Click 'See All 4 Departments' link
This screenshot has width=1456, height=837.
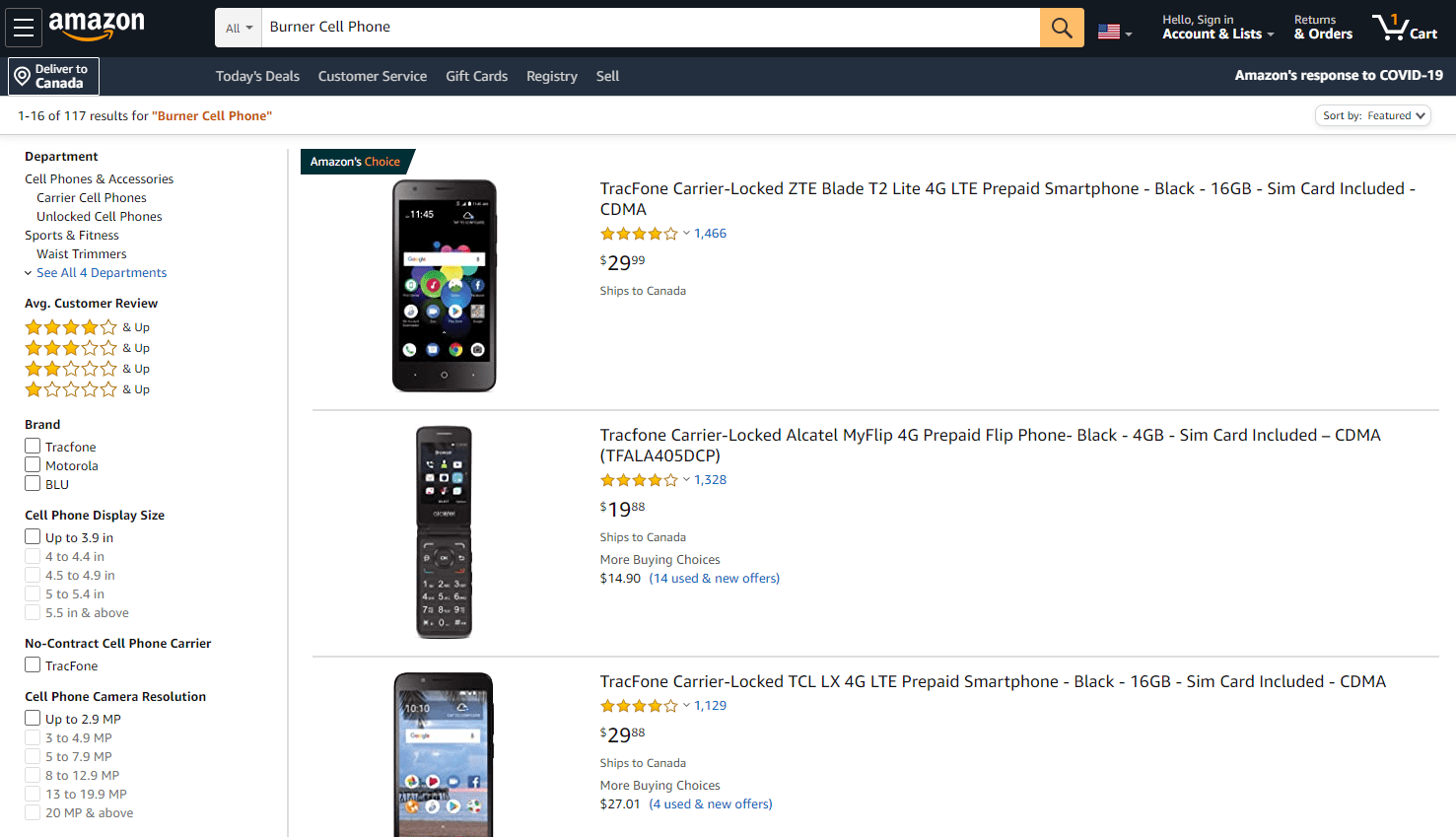click(102, 272)
